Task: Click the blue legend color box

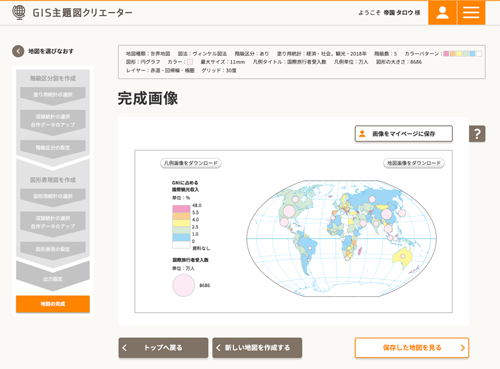Action: click(181, 238)
